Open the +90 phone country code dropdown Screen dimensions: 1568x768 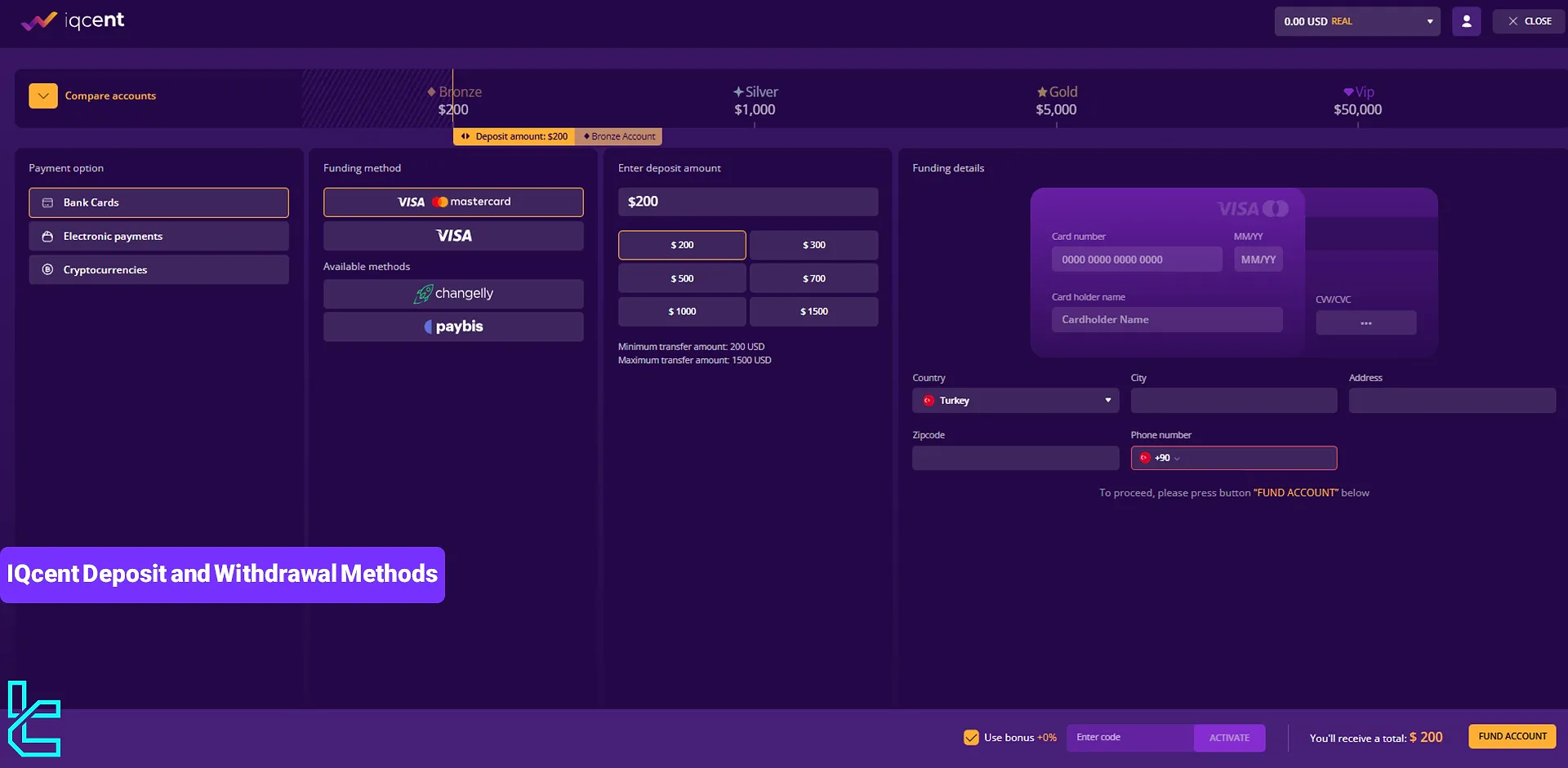click(x=1160, y=458)
